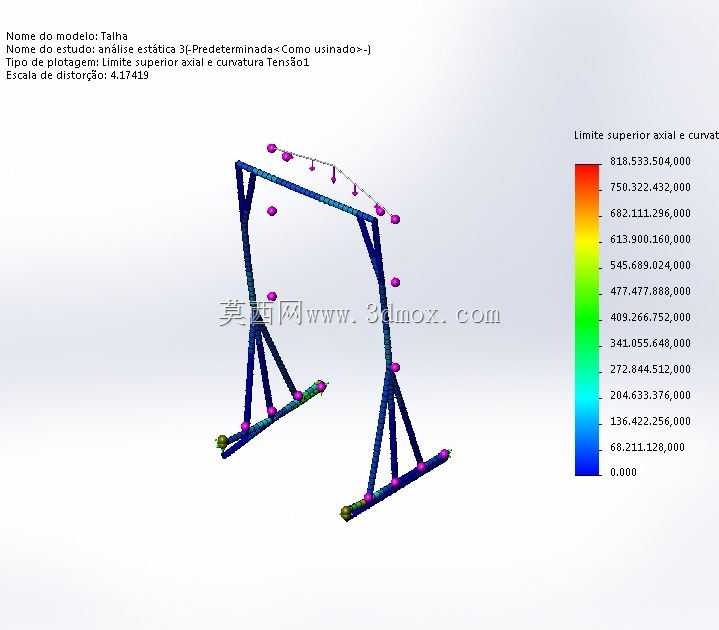This screenshot has height=630, width=719.
Task: Click the legend value 204.633.376,000
Action: 650,395
